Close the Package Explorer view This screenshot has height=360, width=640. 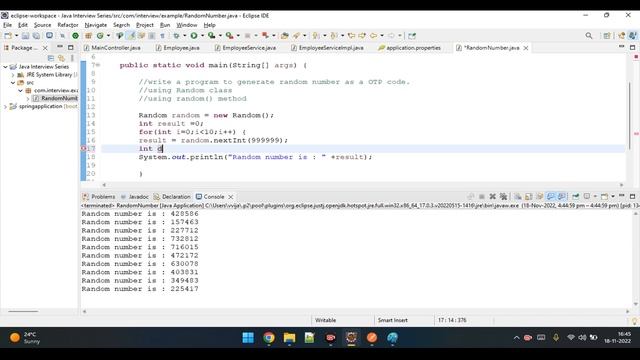point(45,48)
